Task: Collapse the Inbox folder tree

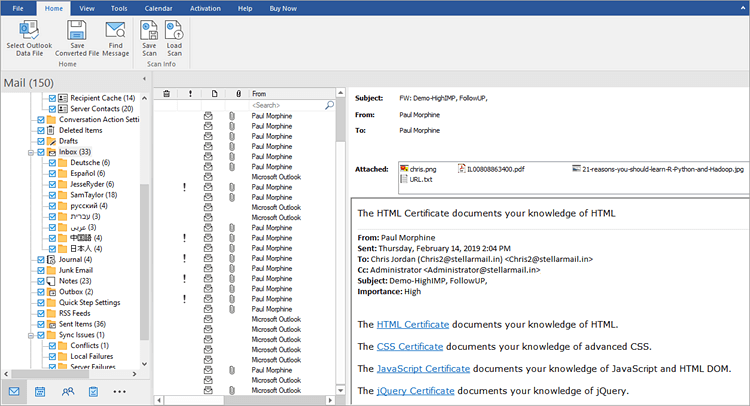Action: [x=30, y=152]
